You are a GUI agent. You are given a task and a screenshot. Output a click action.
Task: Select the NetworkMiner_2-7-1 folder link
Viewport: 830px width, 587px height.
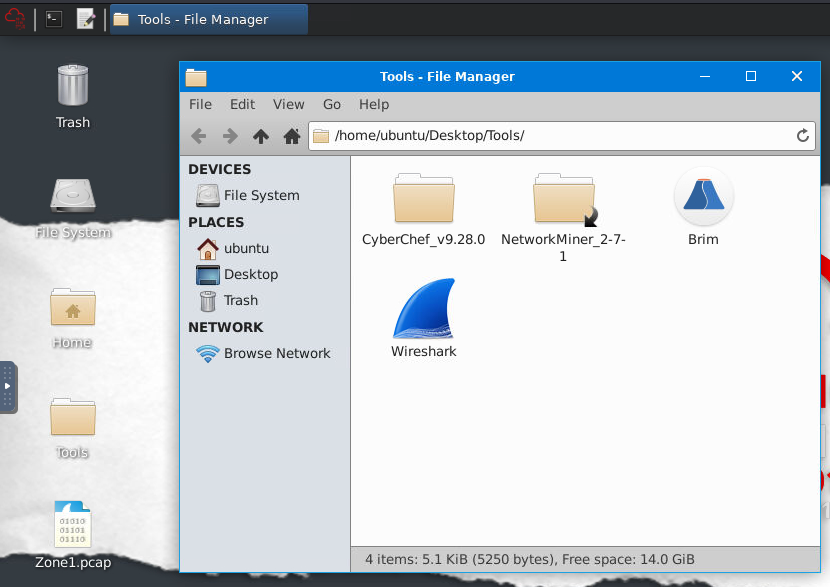(564, 198)
